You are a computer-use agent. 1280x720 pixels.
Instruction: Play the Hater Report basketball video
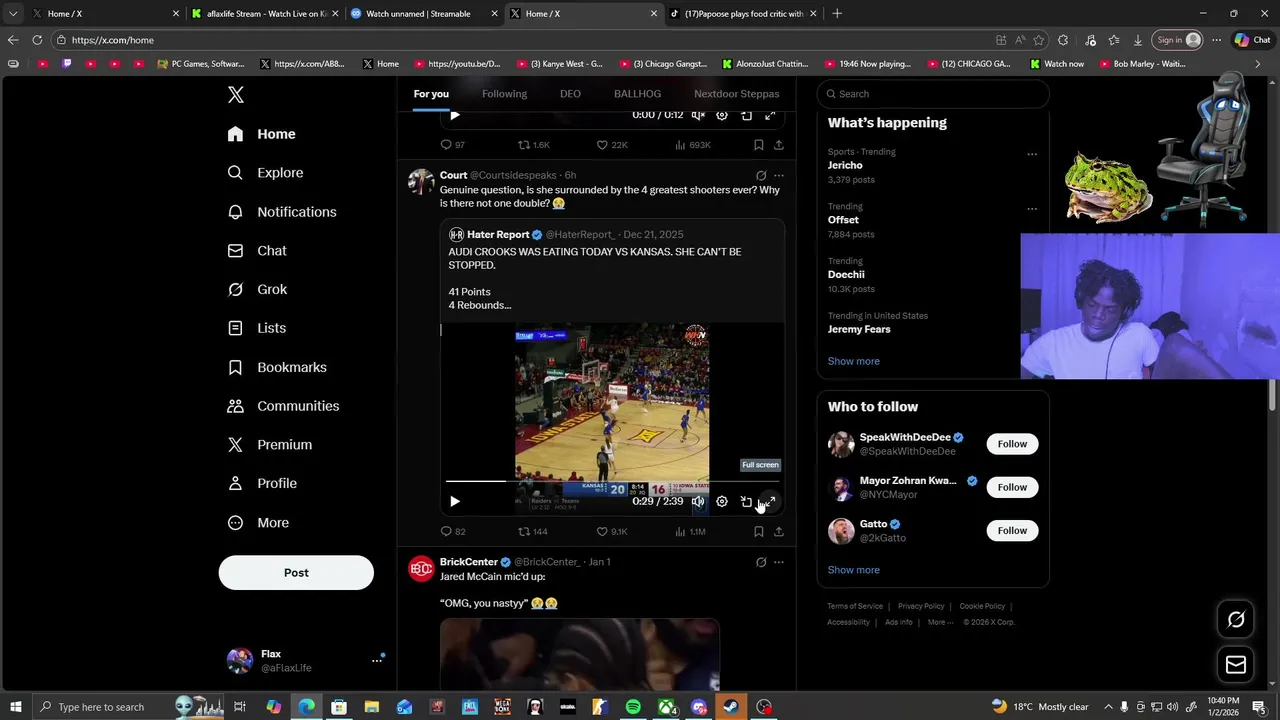click(x=454, y=502)
